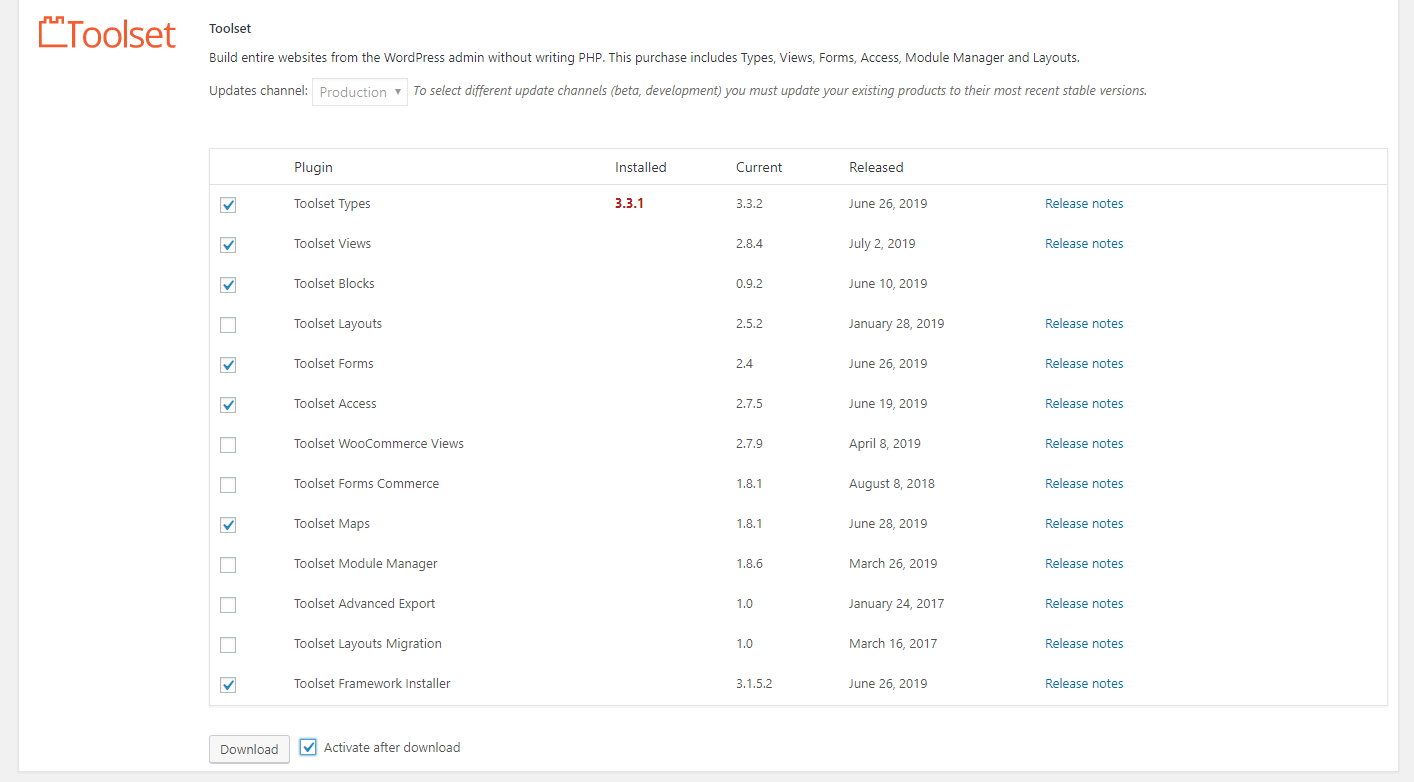Open Release notes for Toolset Access
Screen dimensions: 1414x782
1084,404
